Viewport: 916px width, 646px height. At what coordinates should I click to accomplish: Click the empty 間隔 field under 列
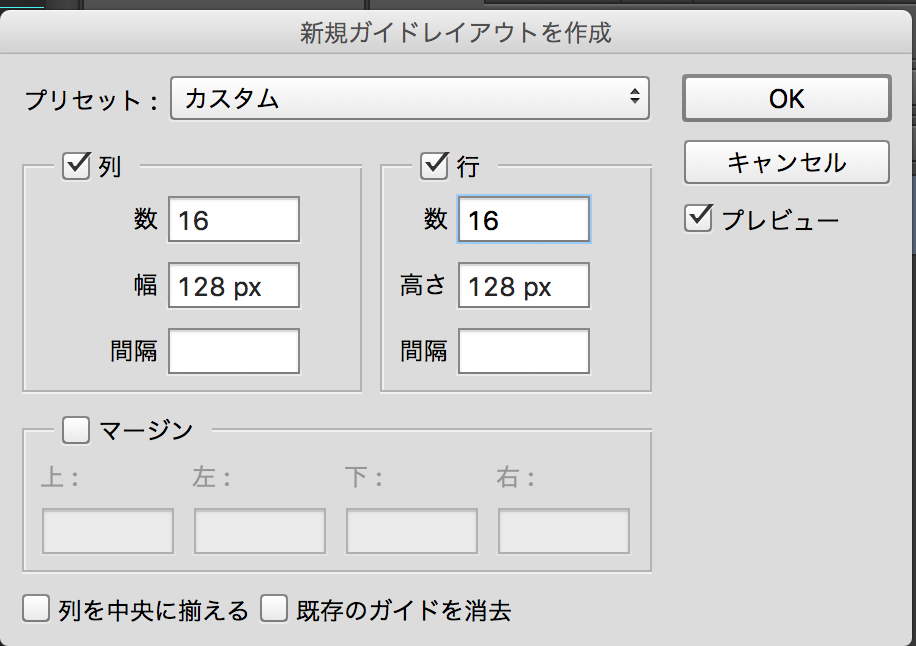234,351
